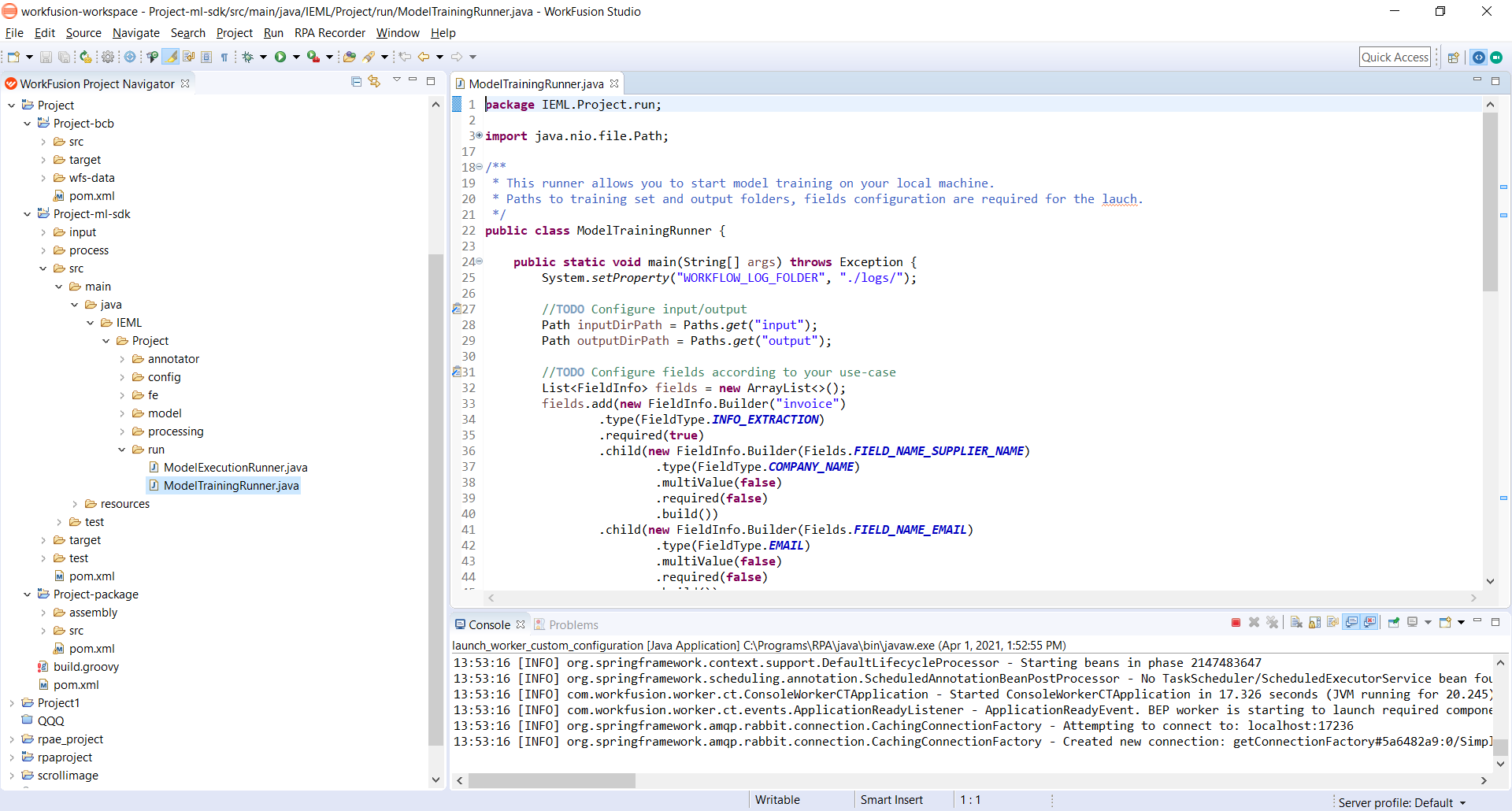The height and width of the screenshot is (811, 1512).
Task: Select the ModelTrainingRunner.java editor tab
Action: (536, 83)
